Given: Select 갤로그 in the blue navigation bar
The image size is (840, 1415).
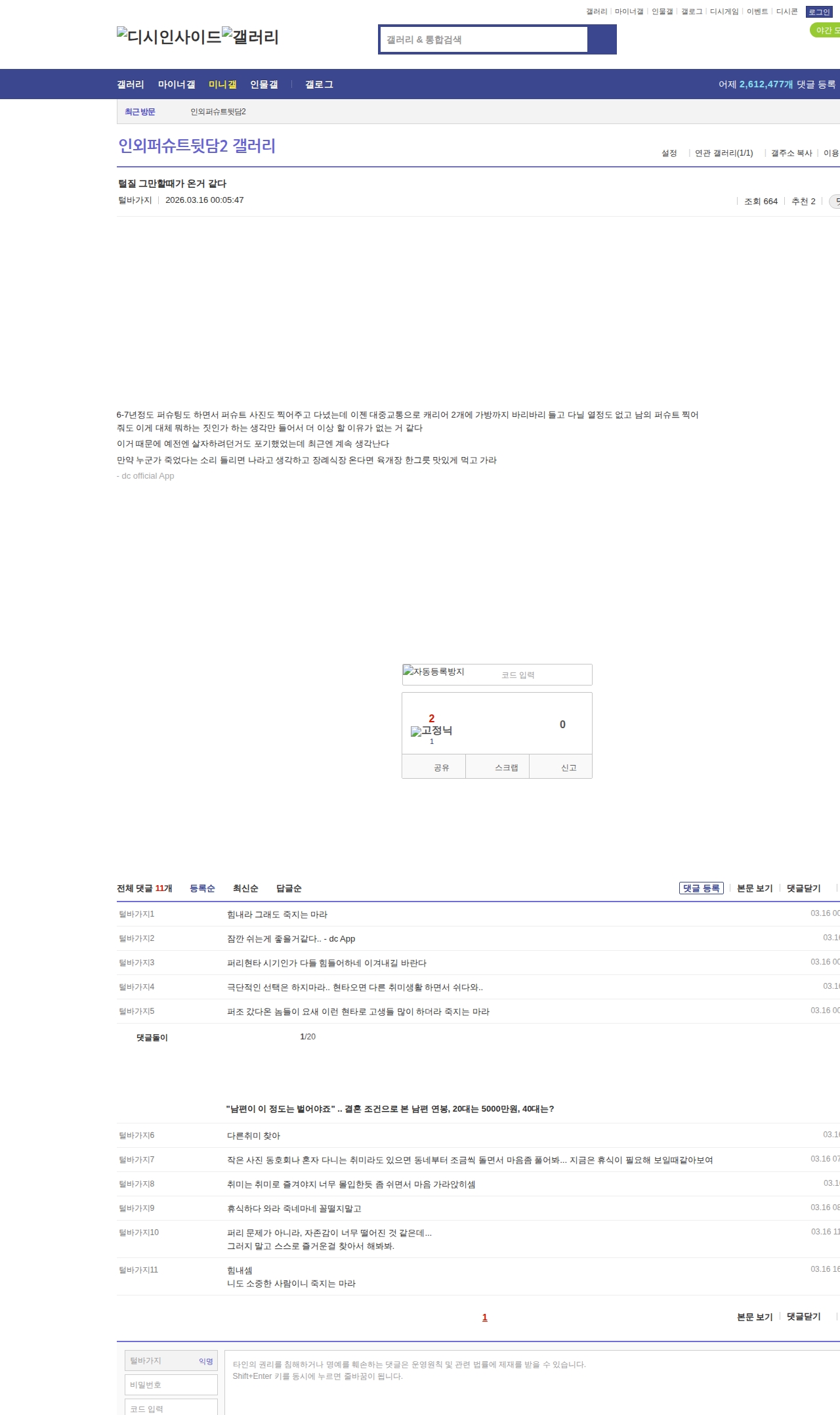Looking at the screenshot, I should (x=319, y=84).
